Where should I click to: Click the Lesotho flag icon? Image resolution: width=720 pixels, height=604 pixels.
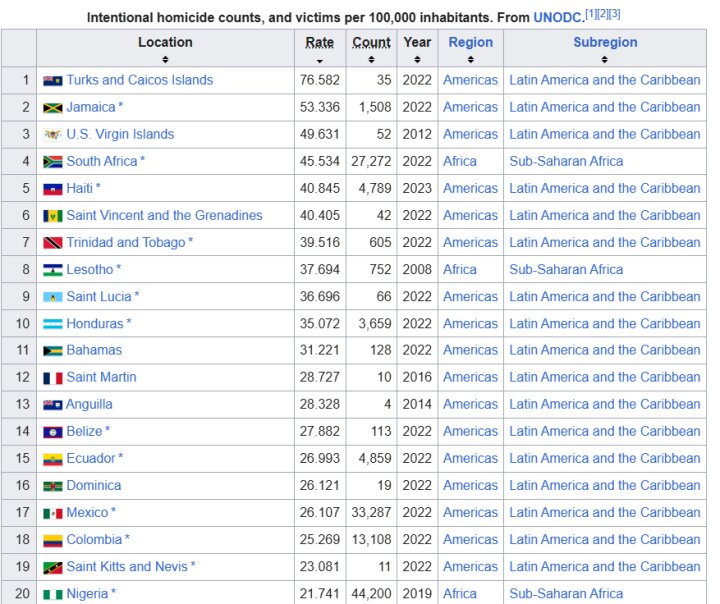[53, 270]
